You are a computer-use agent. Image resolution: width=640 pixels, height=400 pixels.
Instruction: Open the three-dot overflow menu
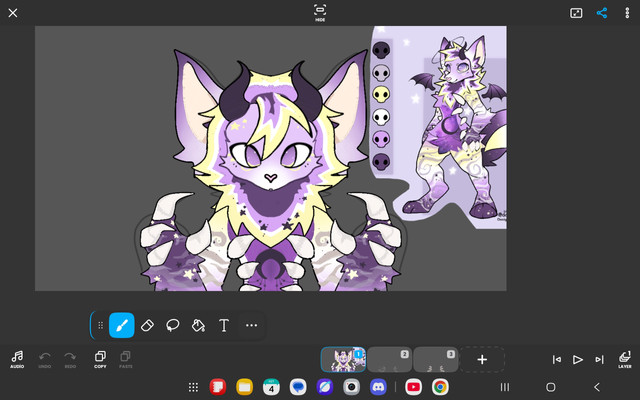point(627,13)
